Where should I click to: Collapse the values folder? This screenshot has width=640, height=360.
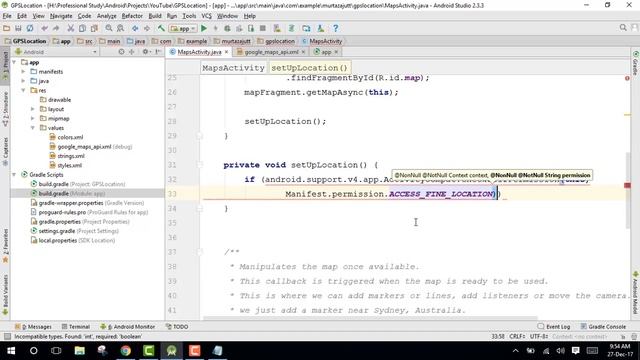pyautogui.click(x=33, y=128)
